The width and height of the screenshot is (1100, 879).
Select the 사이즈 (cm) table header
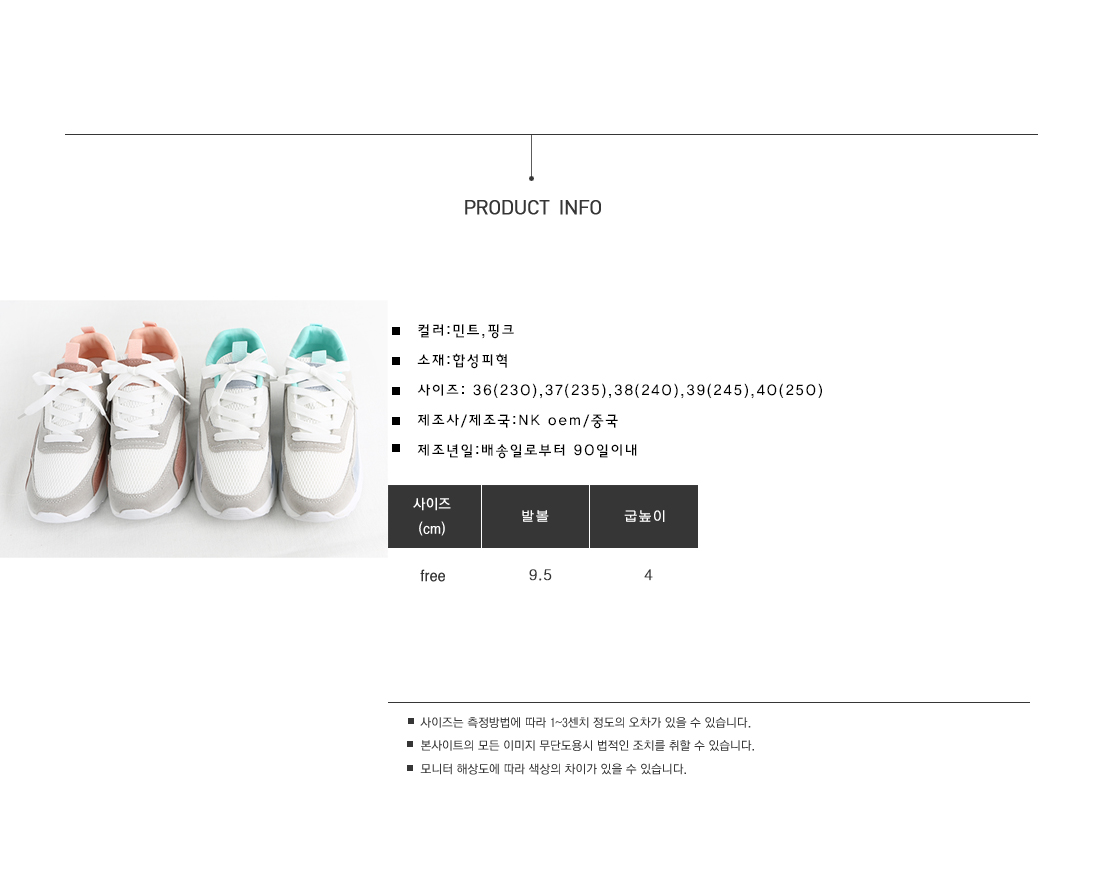point(434,516)
